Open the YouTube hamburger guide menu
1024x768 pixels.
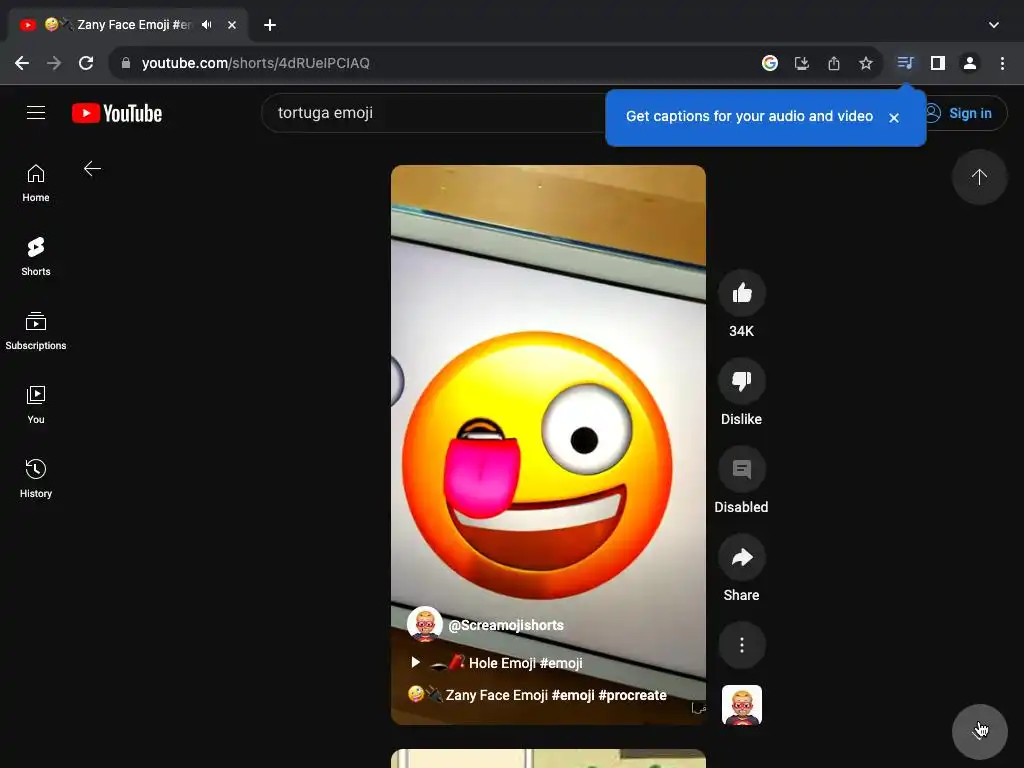pos(36,113)
